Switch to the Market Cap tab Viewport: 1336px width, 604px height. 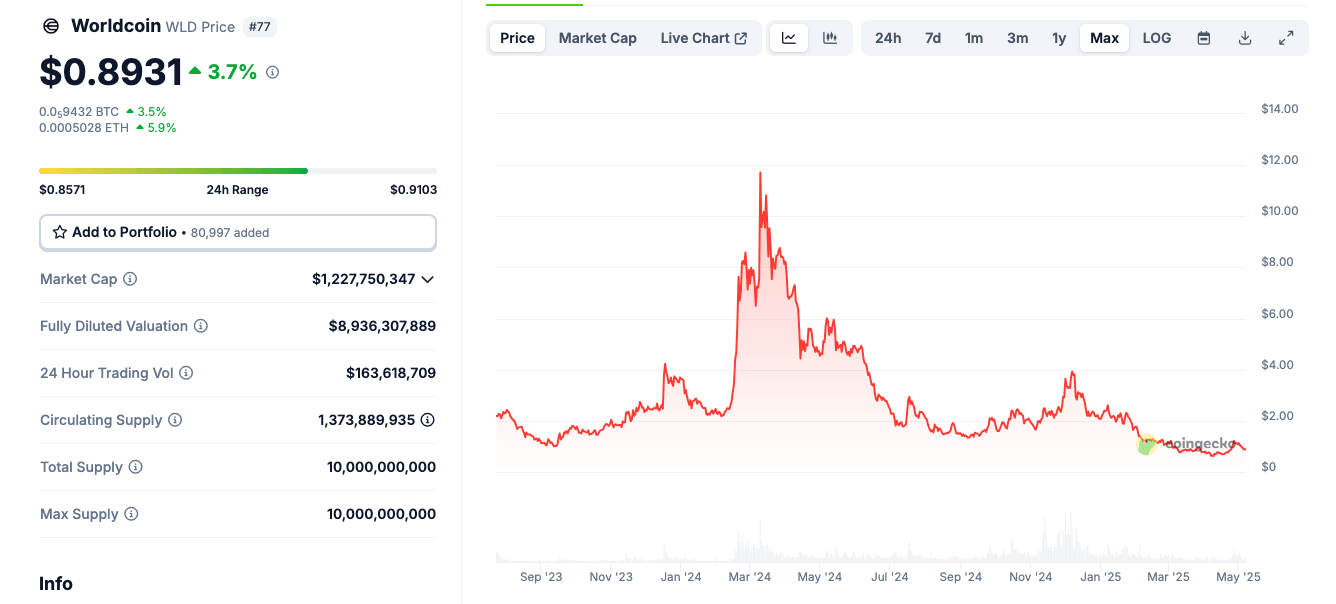(x=597, y=37)
